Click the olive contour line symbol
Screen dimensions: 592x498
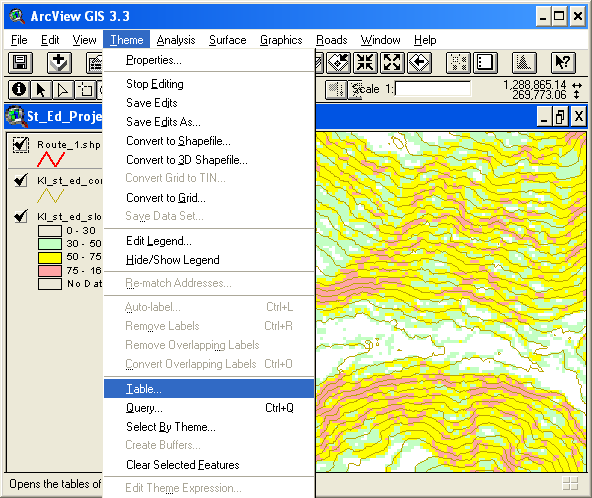coord(51,195)
